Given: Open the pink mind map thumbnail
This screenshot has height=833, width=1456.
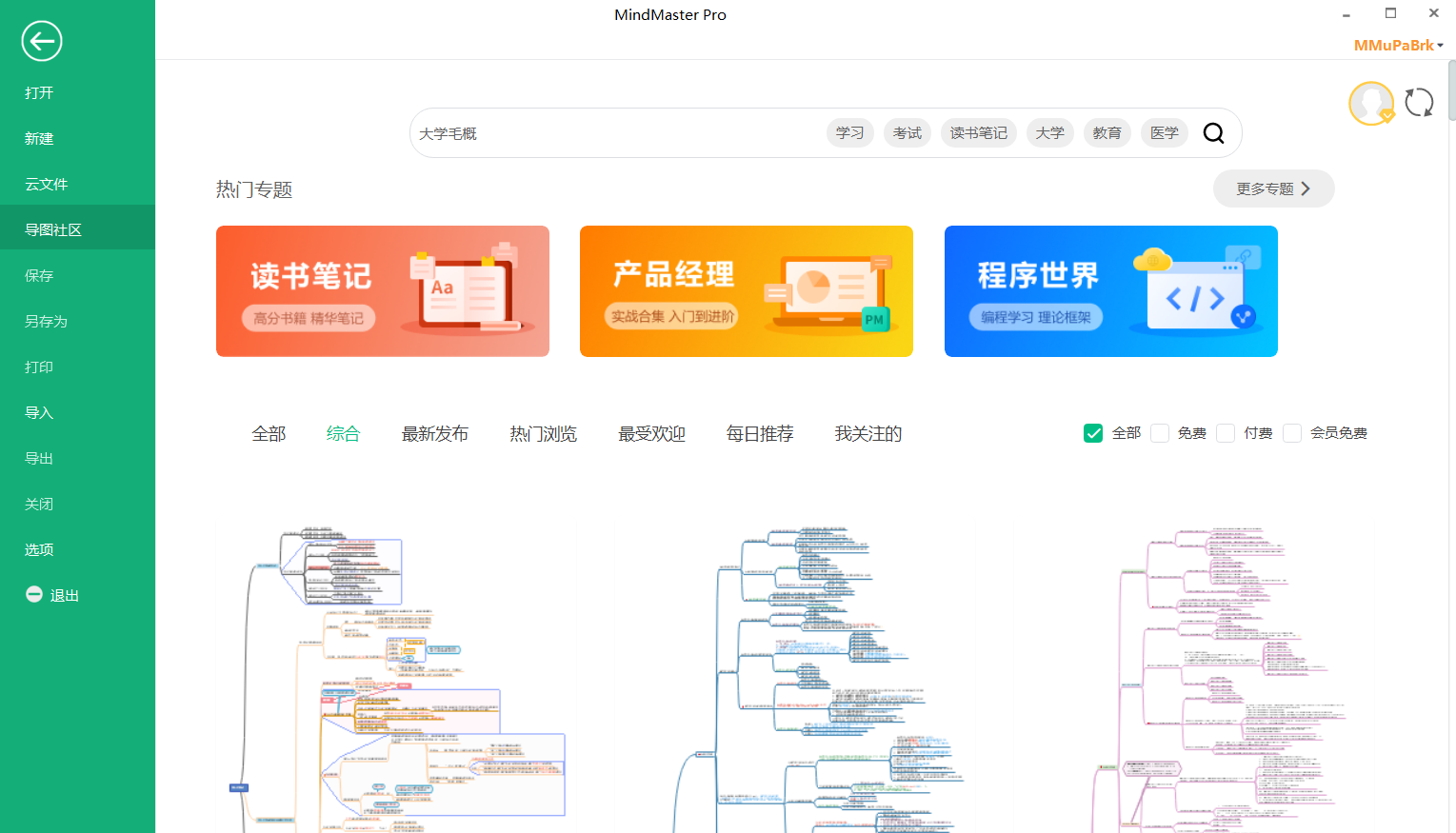Looking at the screenshot, I should (1221, 678).
